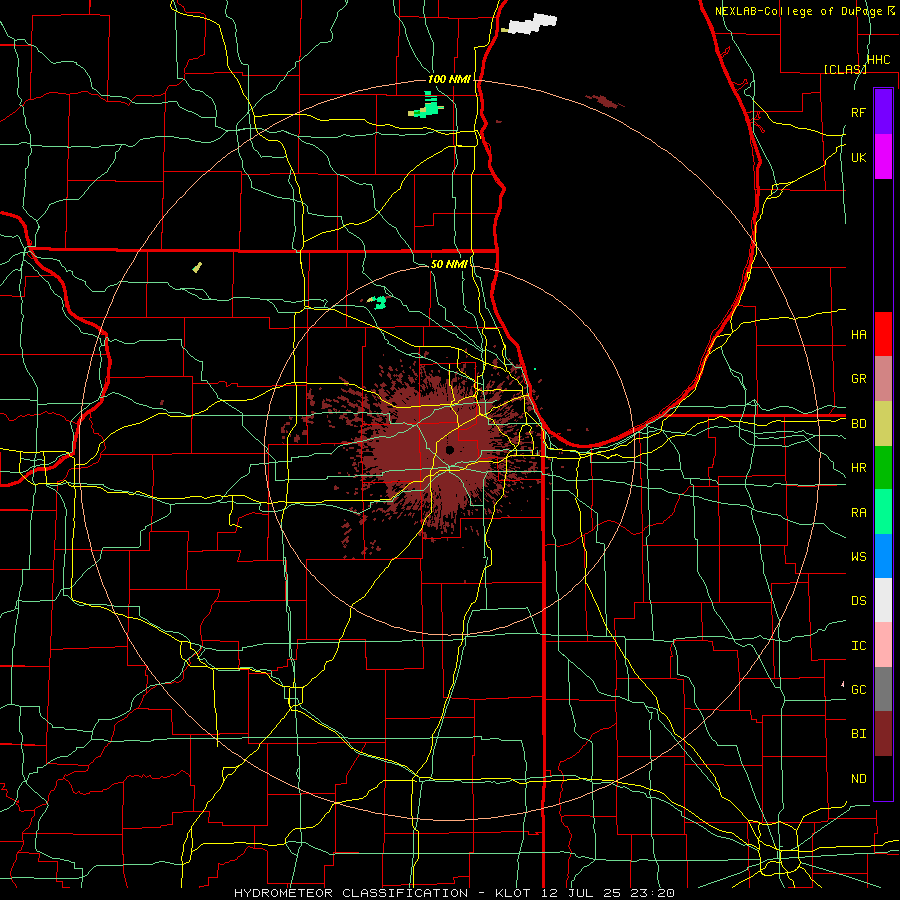Viewport: 900px width, 900px height.
Task: Click the 'GR' legend label
Action: point(858,379)
